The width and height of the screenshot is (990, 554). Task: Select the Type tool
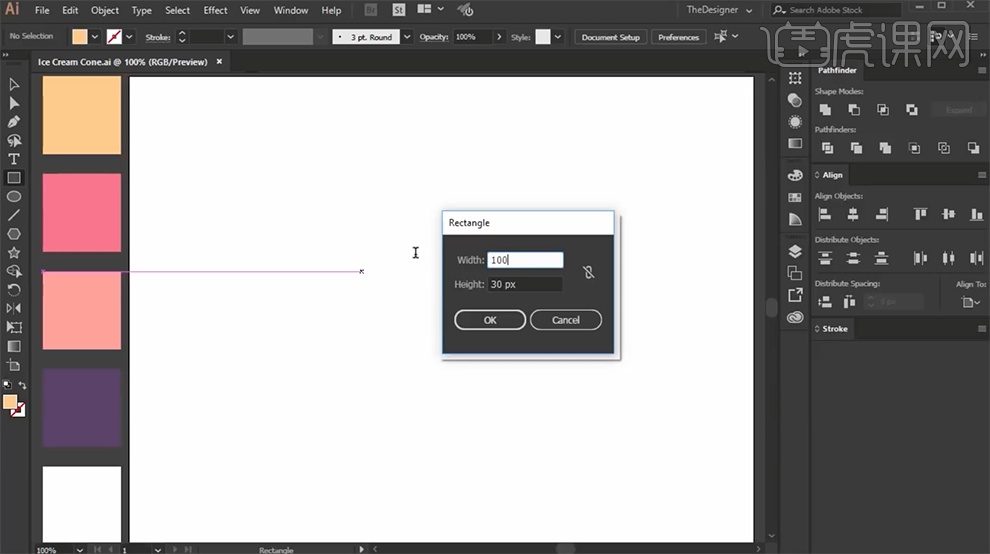14,159
